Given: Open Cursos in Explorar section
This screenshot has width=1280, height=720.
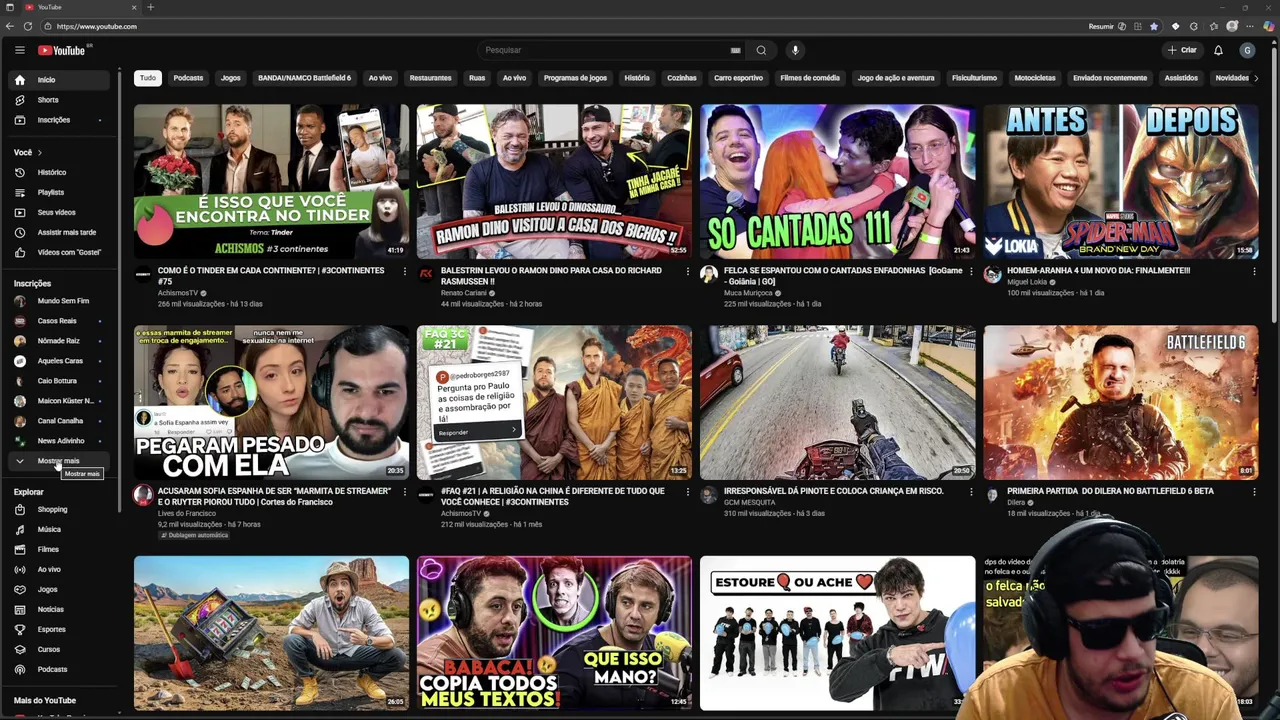Looking at the screenshot, I should tap(58, 649).
